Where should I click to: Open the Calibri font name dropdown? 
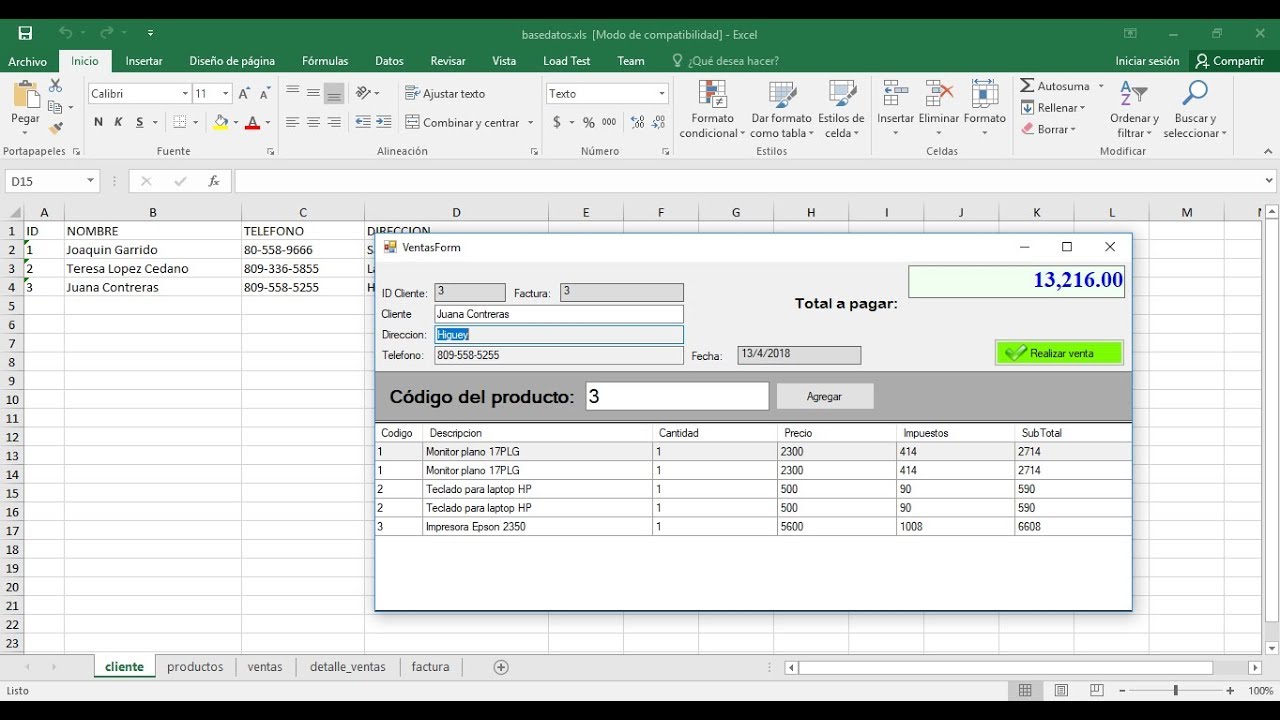pos(185,93)
